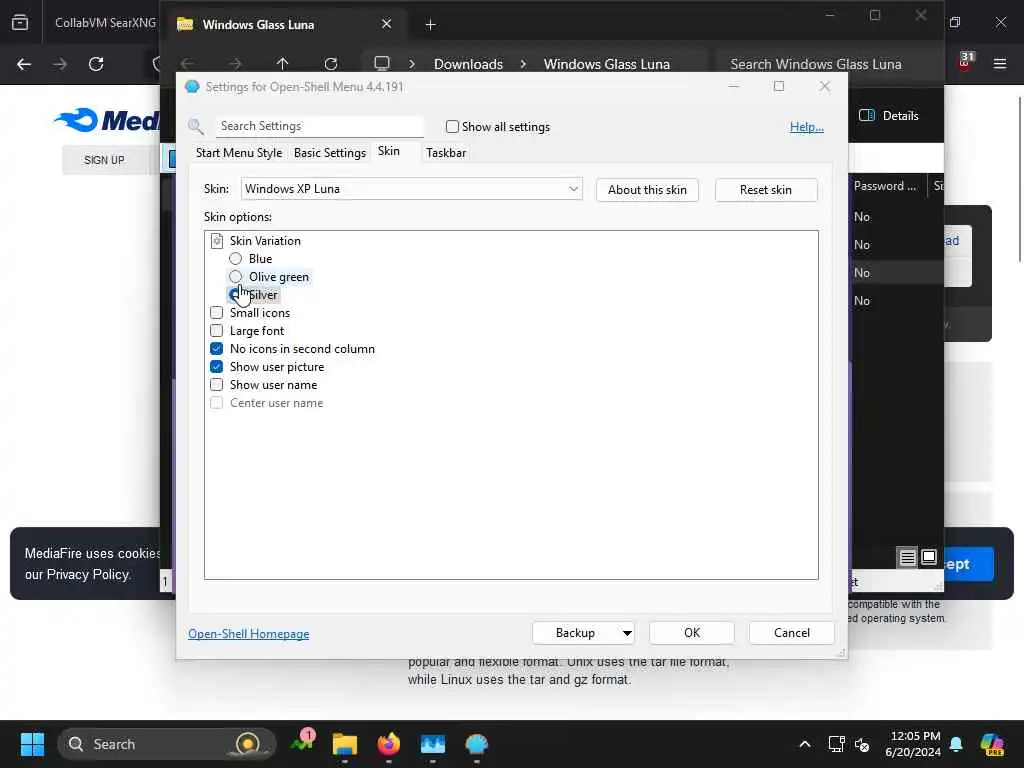Image resolution: width=1024 pixels, height=768 pixels.
Task: Enable the Small icons option
Action: (217, 313)
